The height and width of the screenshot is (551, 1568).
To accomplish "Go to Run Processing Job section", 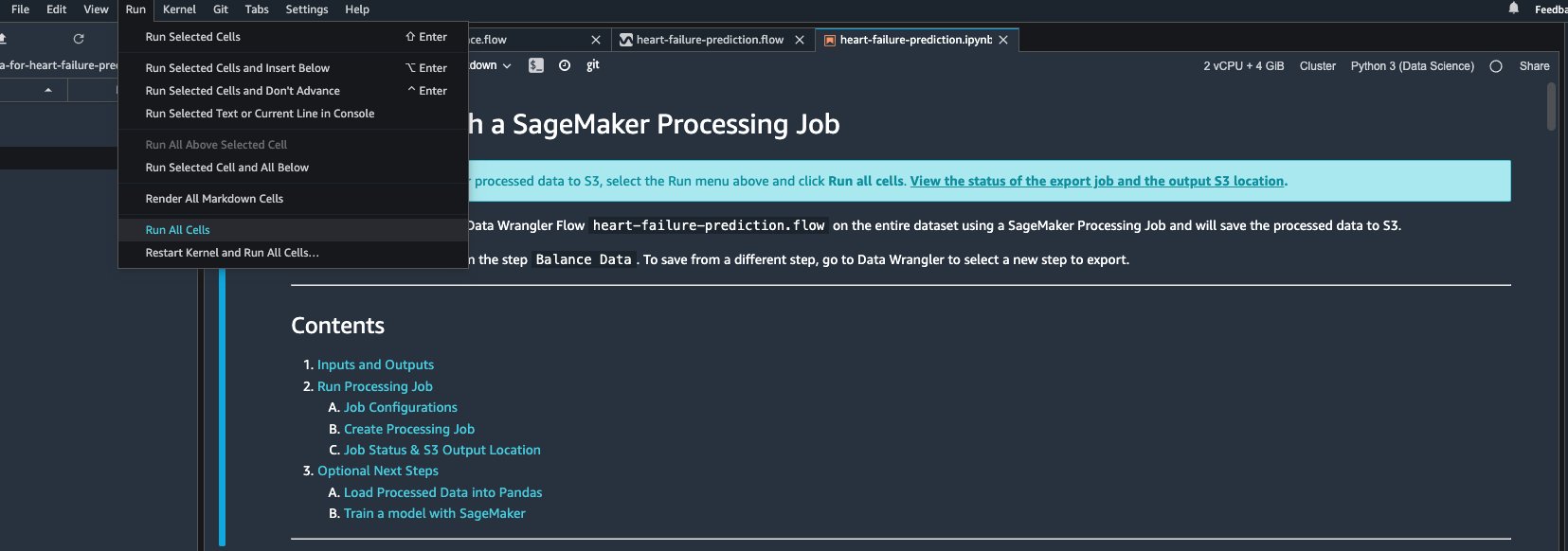I will tap(375, 386).
